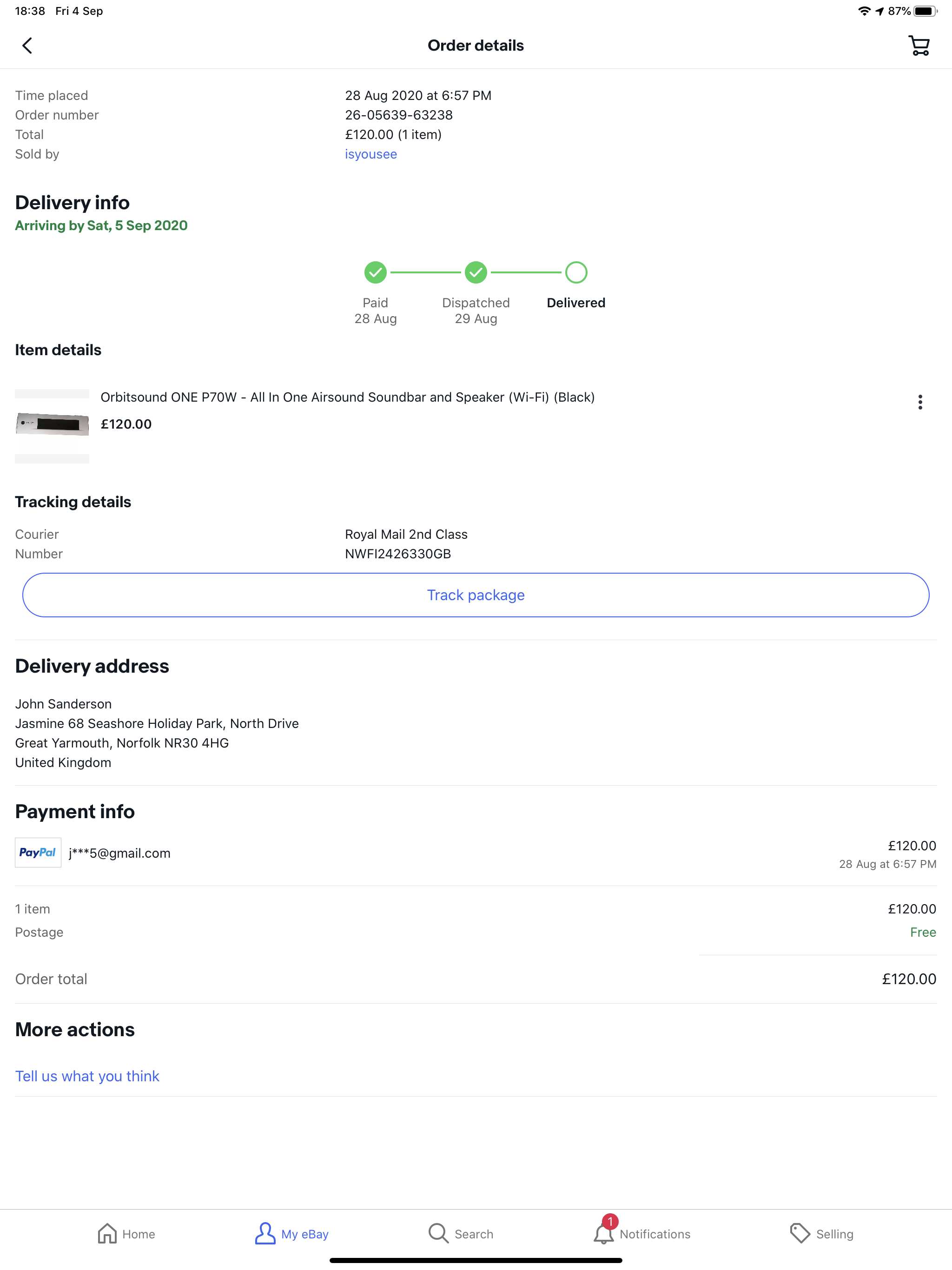The image size is (952, 1270).
Task: Open Tell us what you think link
Action: (87, 1076)
